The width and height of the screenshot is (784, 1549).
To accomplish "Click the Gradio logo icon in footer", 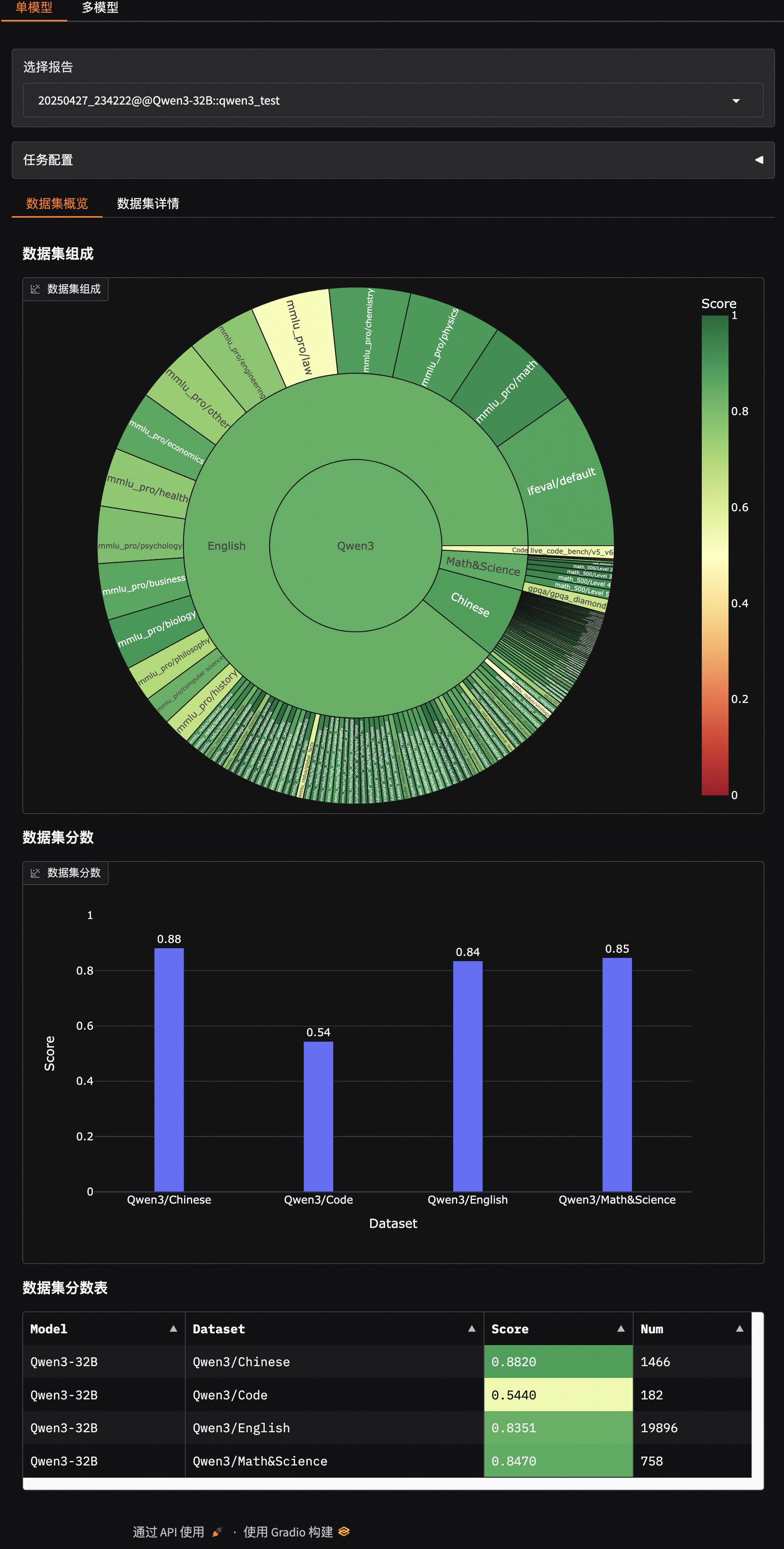I will (x=344, y=1531).
